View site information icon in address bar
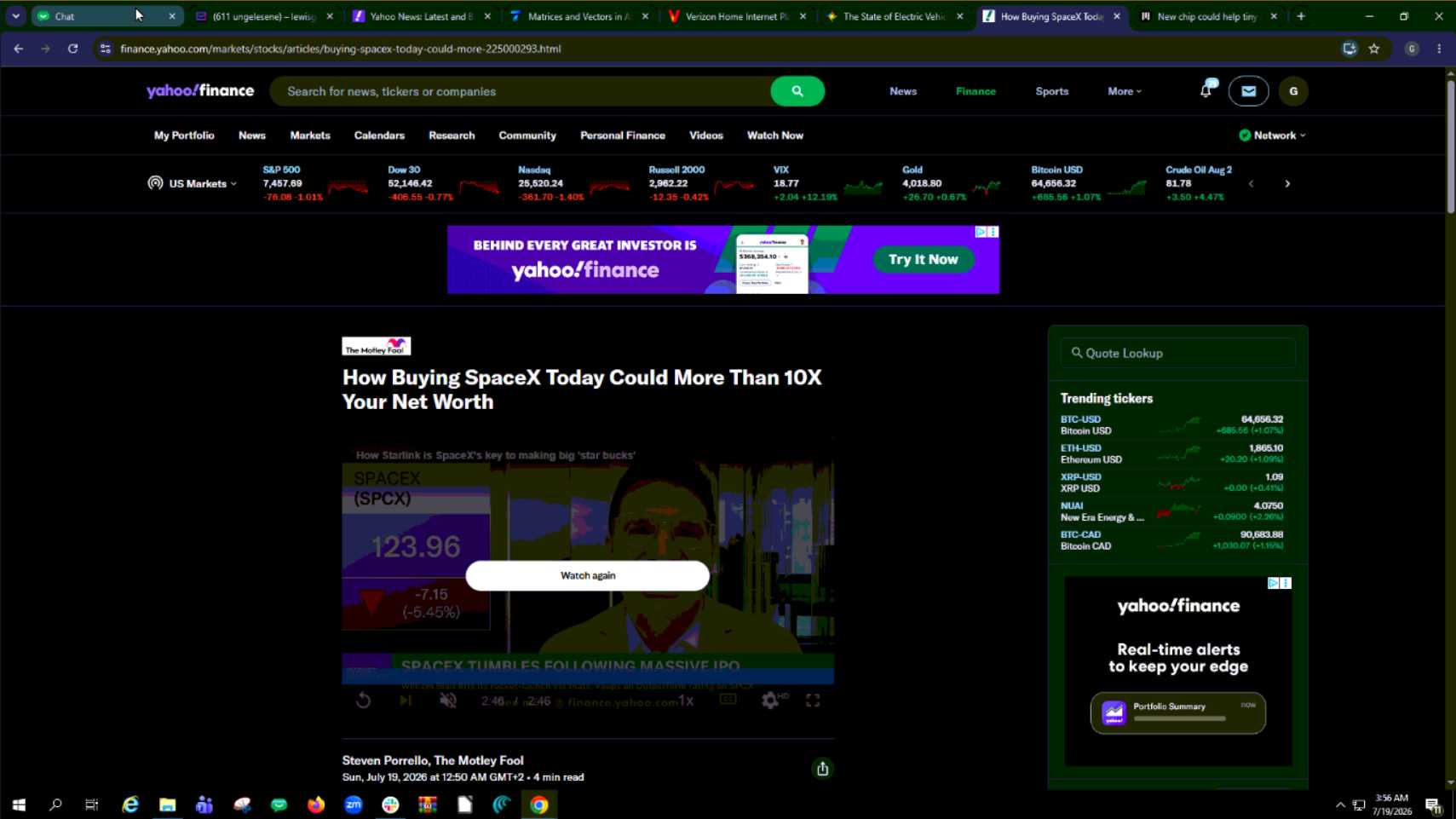The width and height of the screenshot is (1456, 819). pos(105,49)
